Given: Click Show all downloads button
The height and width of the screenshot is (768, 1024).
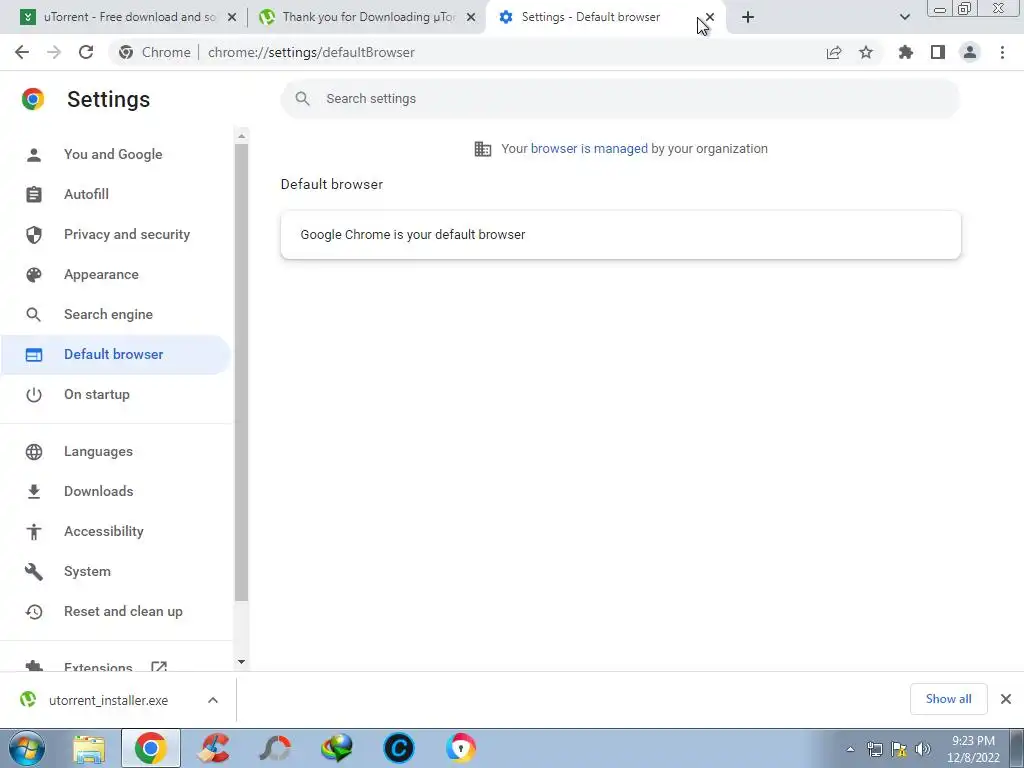Looking at the screenshot, I should (x=948, y=699).
